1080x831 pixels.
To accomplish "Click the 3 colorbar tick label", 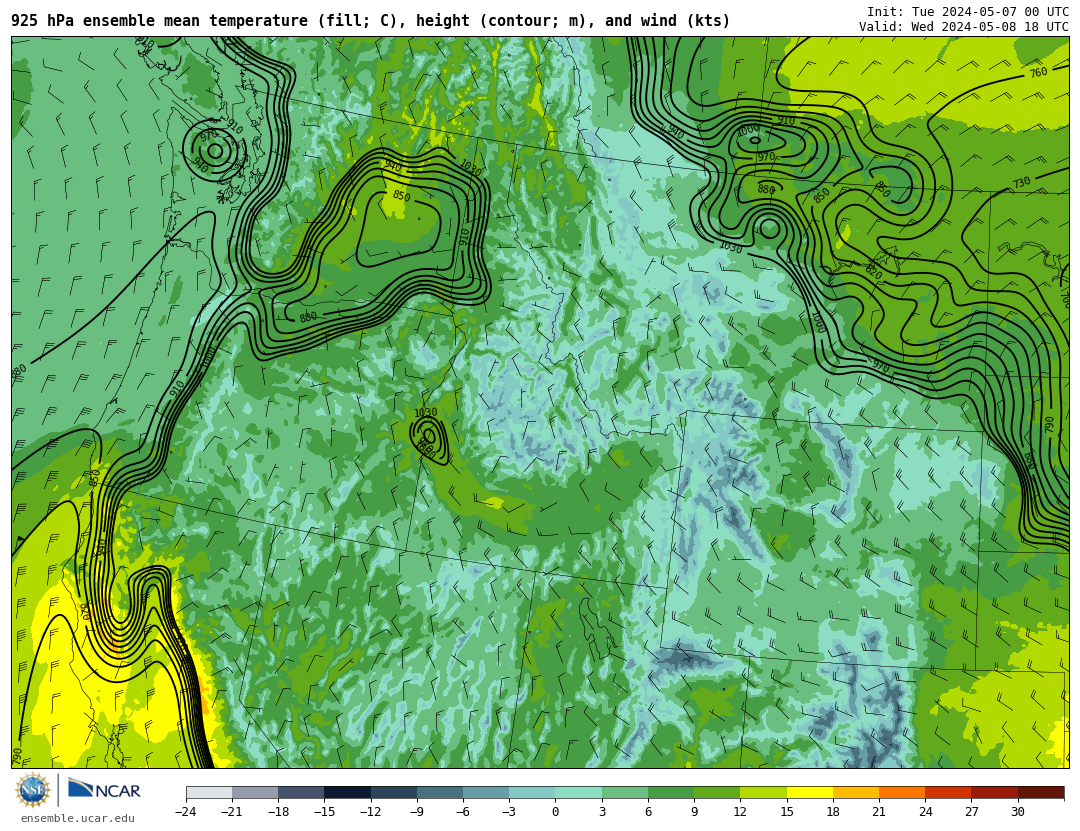I will click(602, 812).
